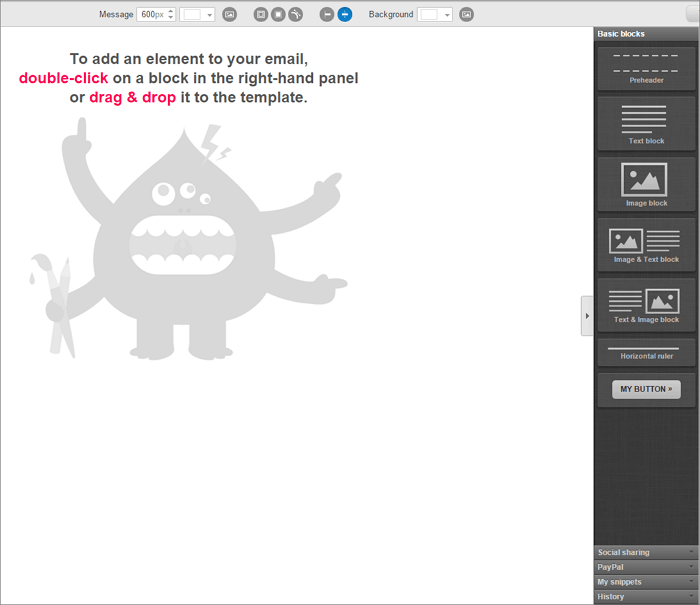Viewport: 700px width, 605px height.
Task: Click the Background color swatch
Action: click(x=429, y=15)
